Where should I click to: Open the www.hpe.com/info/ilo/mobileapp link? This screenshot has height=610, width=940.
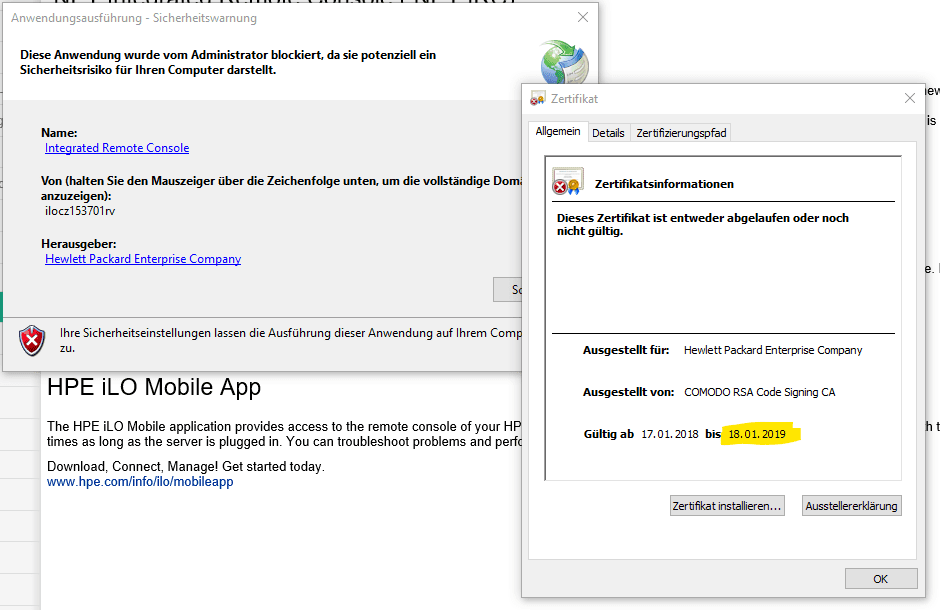click(x=140, y=482)
